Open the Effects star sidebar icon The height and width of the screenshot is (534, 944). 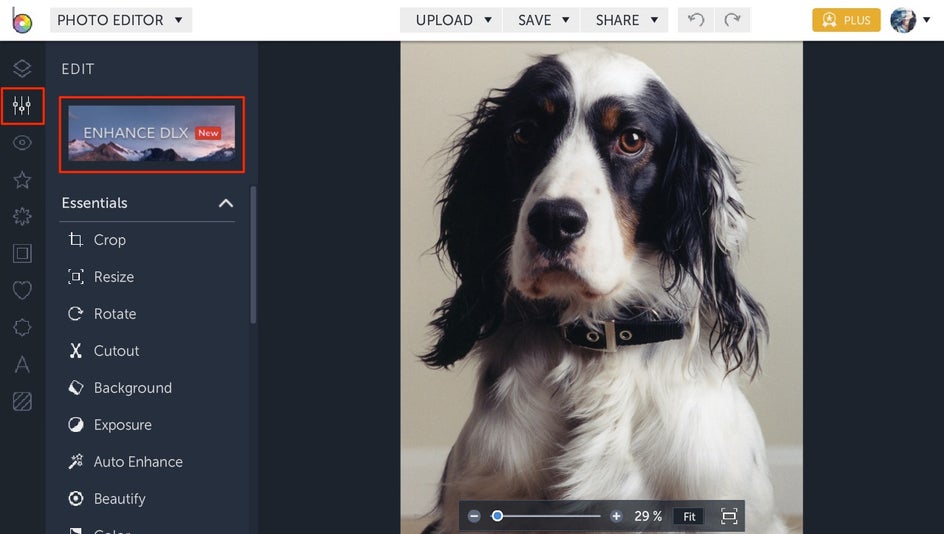[x=22, y=179]
